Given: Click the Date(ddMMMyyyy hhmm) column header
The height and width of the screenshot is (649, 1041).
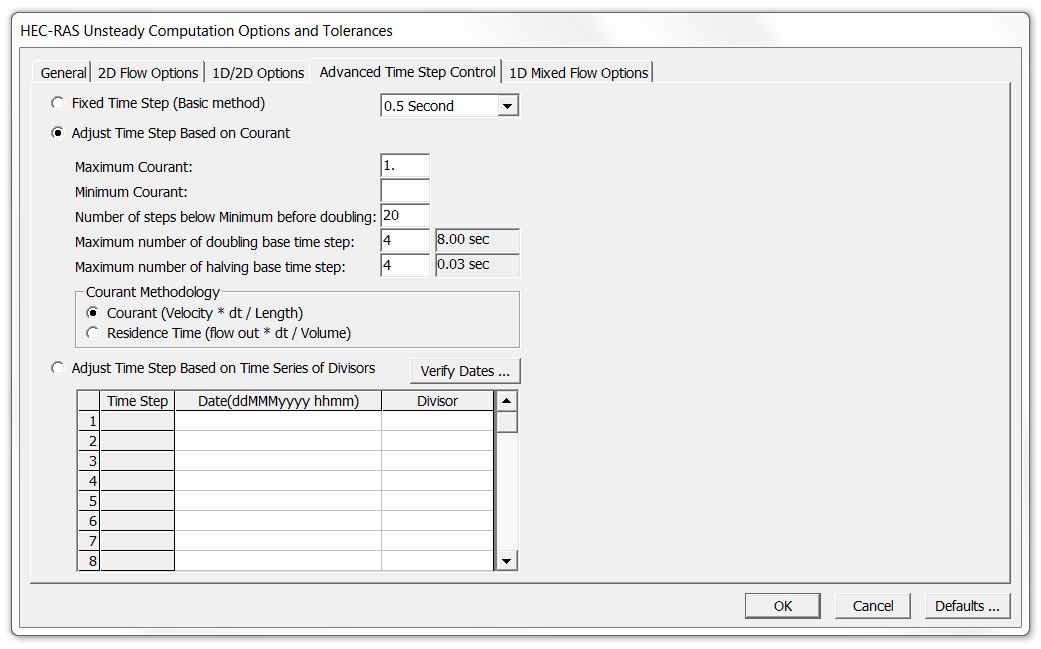Looking at the screenshot, I should pos(278,401).
